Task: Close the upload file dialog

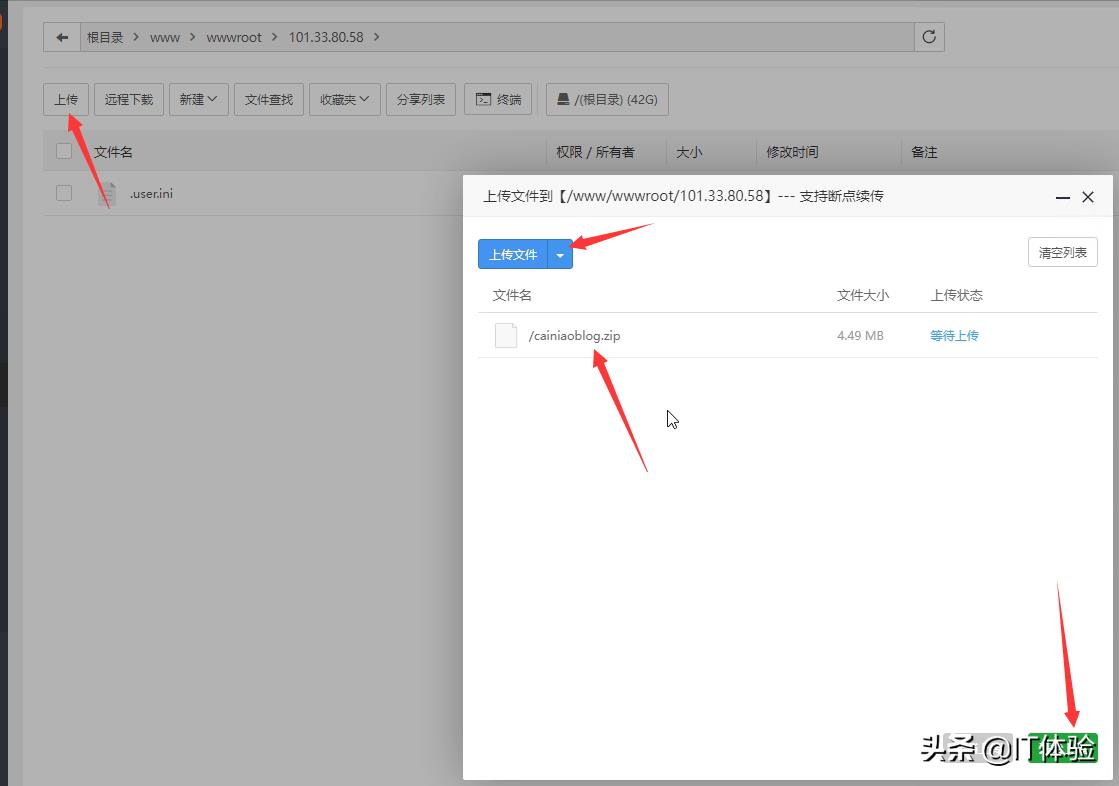Action: [1088, 197]
